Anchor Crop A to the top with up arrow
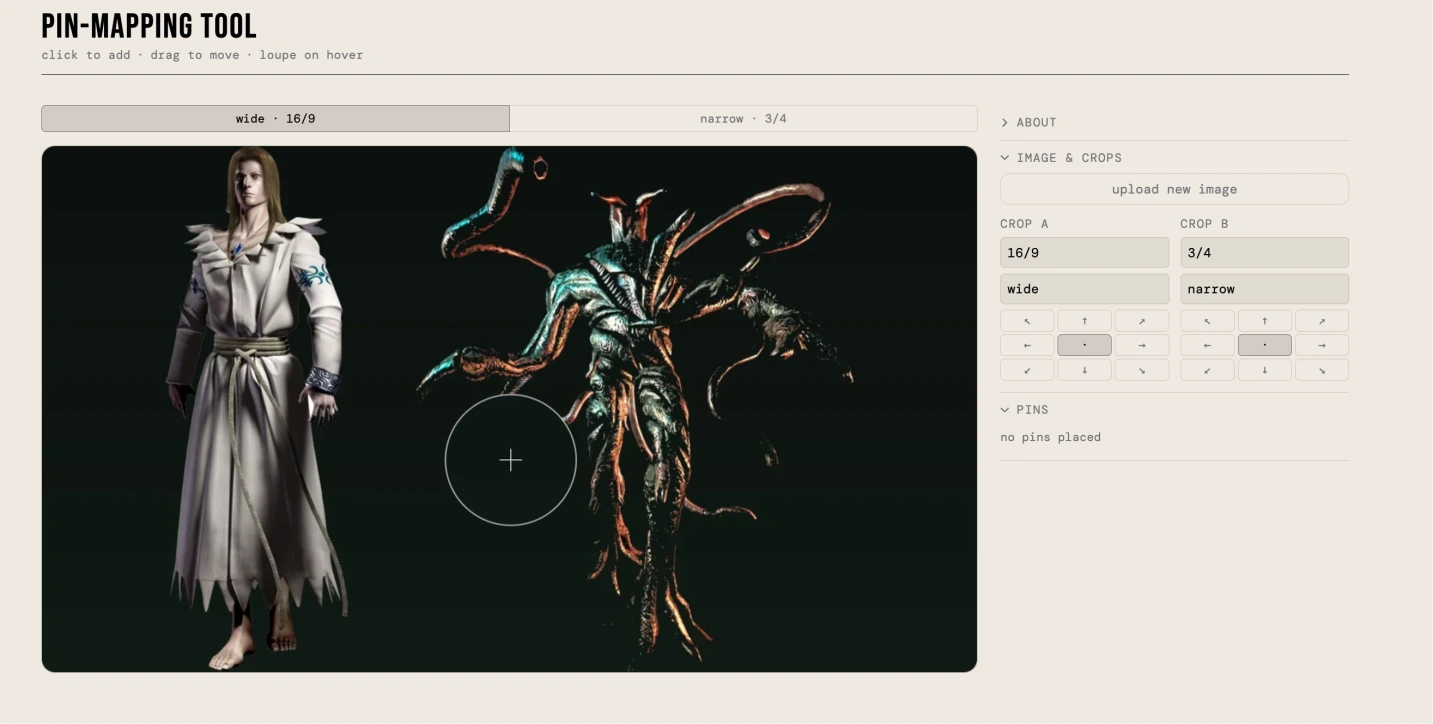The image size is (1433, 724). (1085, 321)
